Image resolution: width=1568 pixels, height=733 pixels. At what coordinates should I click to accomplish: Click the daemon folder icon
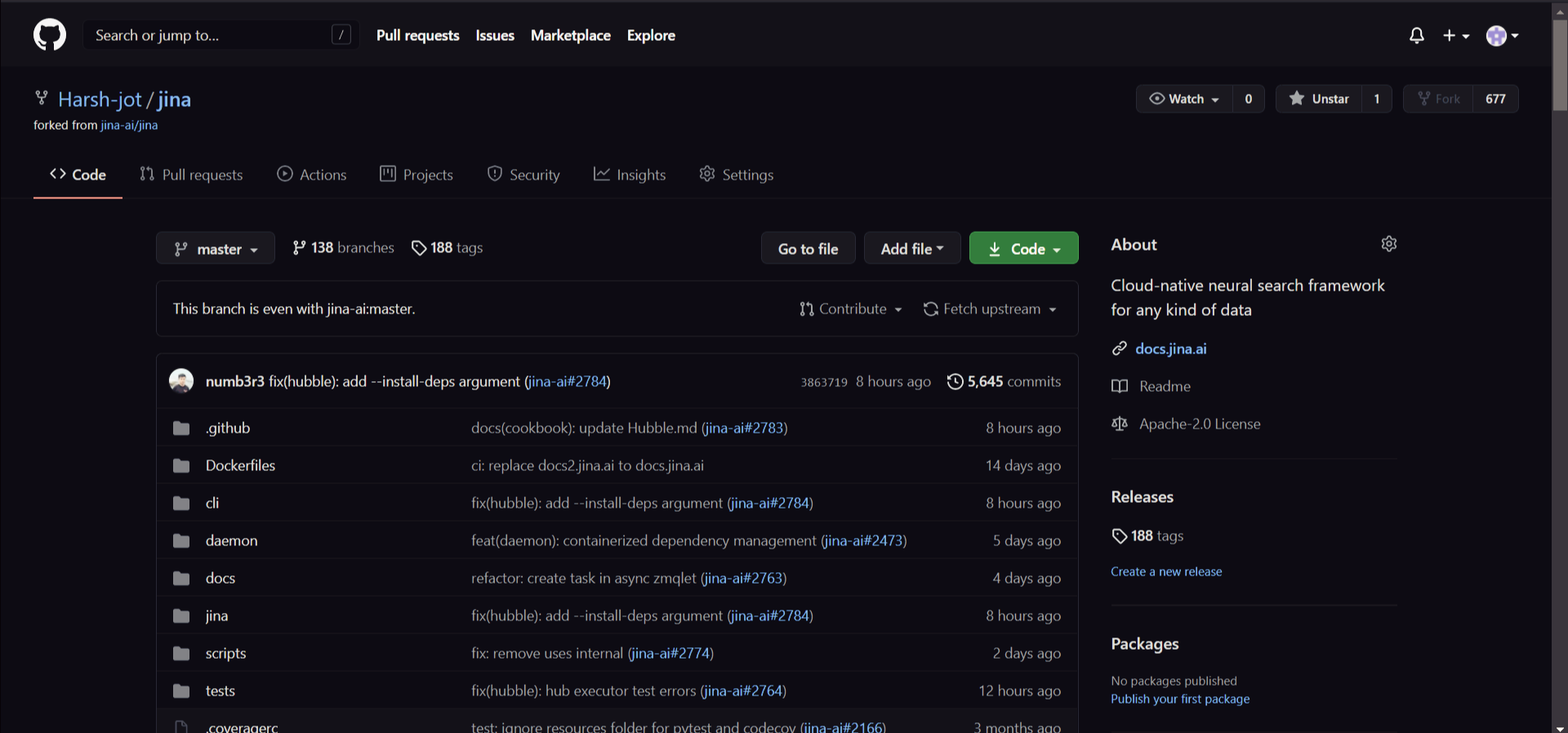click(x=181, y=540)
